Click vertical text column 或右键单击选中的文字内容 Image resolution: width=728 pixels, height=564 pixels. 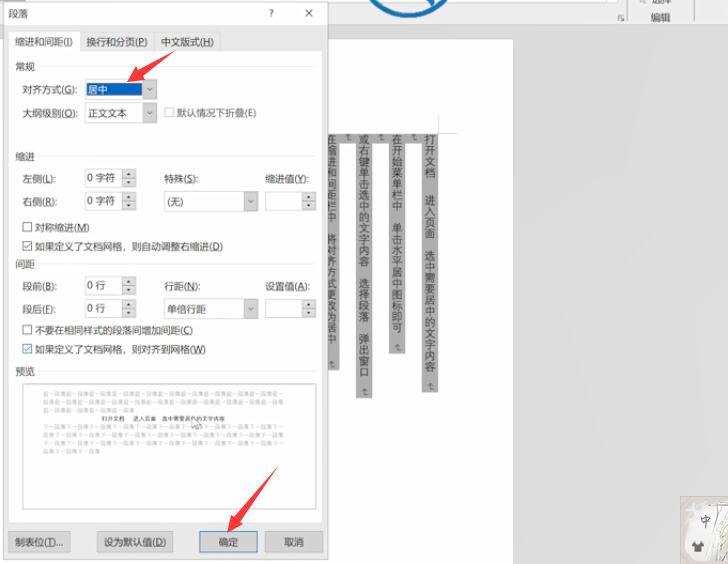(364, 266)
